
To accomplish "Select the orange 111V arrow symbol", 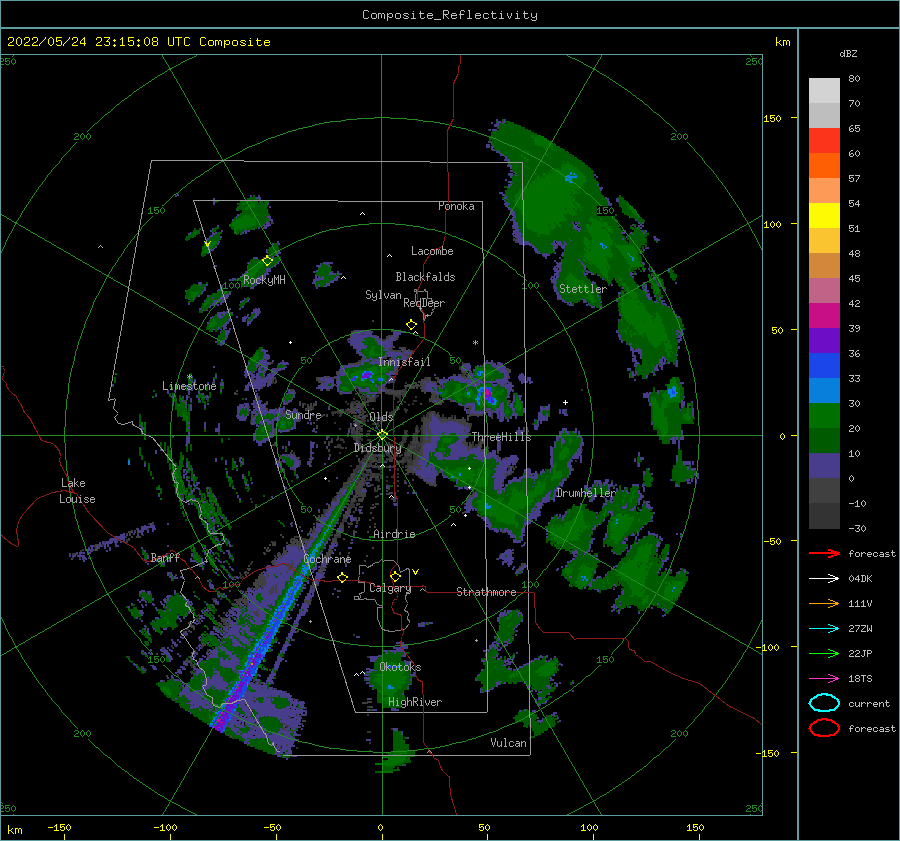I will pyautogui.click(x=824, y=603).
